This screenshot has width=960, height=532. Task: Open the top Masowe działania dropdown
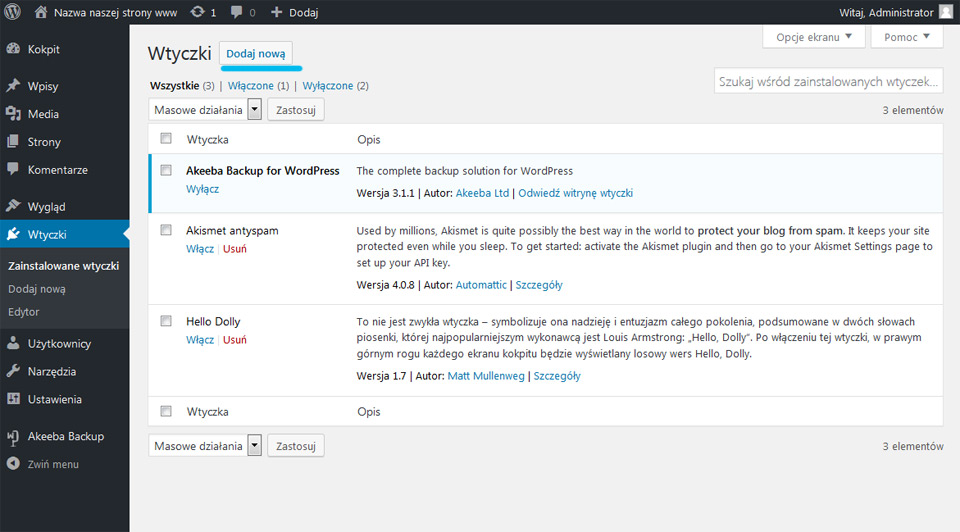coord(205,110)
